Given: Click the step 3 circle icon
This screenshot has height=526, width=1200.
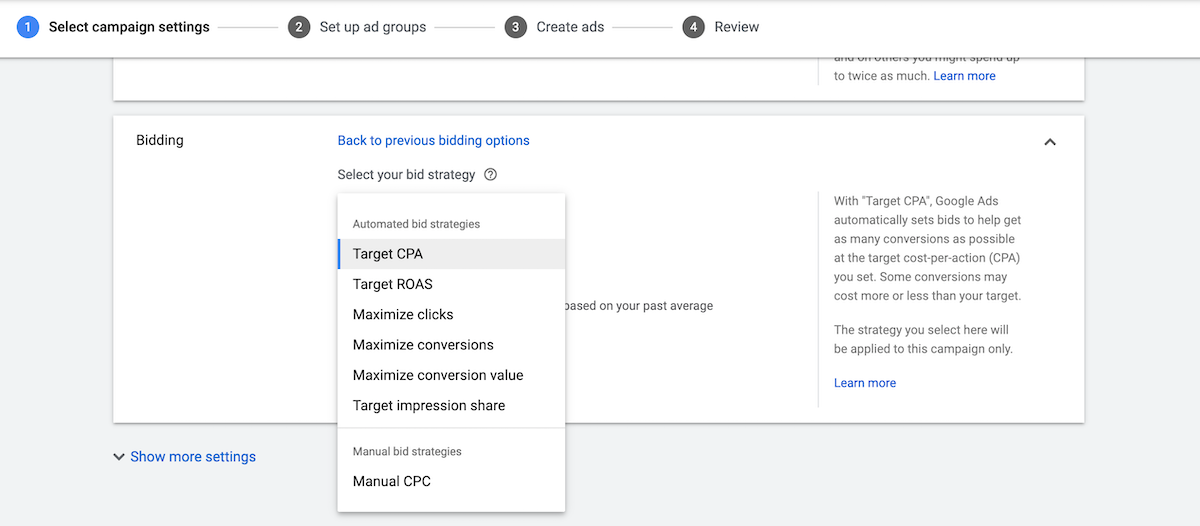Looking at the screenshot, I should [x=515, y=27].
